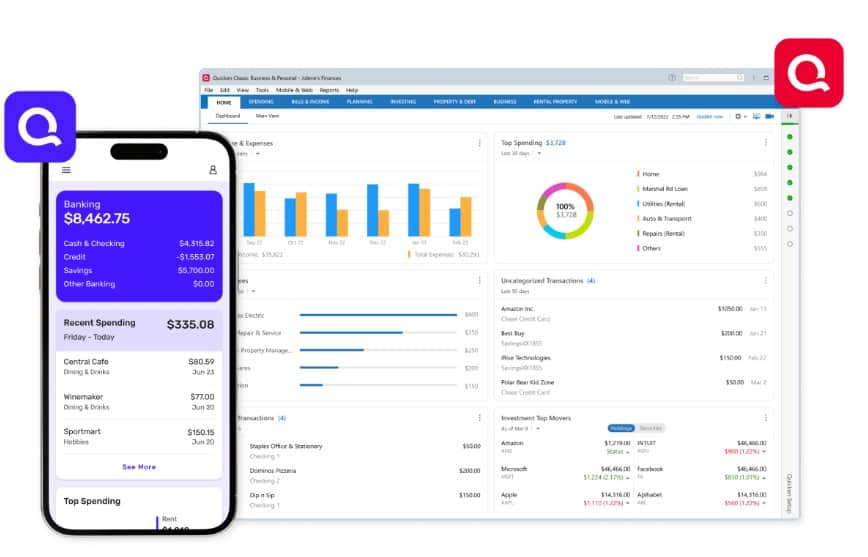Collapse the right sidebar with the arrow icon
The width and height of the screenshot is (868, 557).
(x=790, y=116)
